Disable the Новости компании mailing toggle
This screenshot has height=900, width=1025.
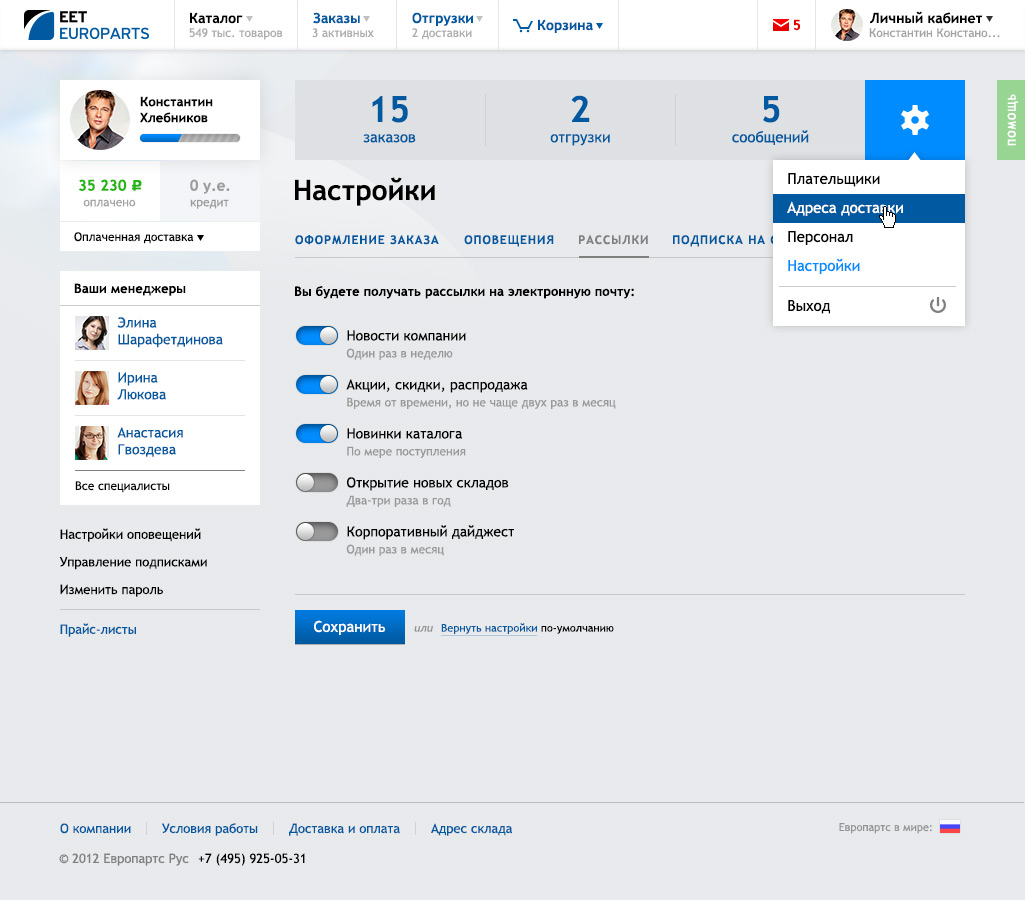(x=317, y=336)
